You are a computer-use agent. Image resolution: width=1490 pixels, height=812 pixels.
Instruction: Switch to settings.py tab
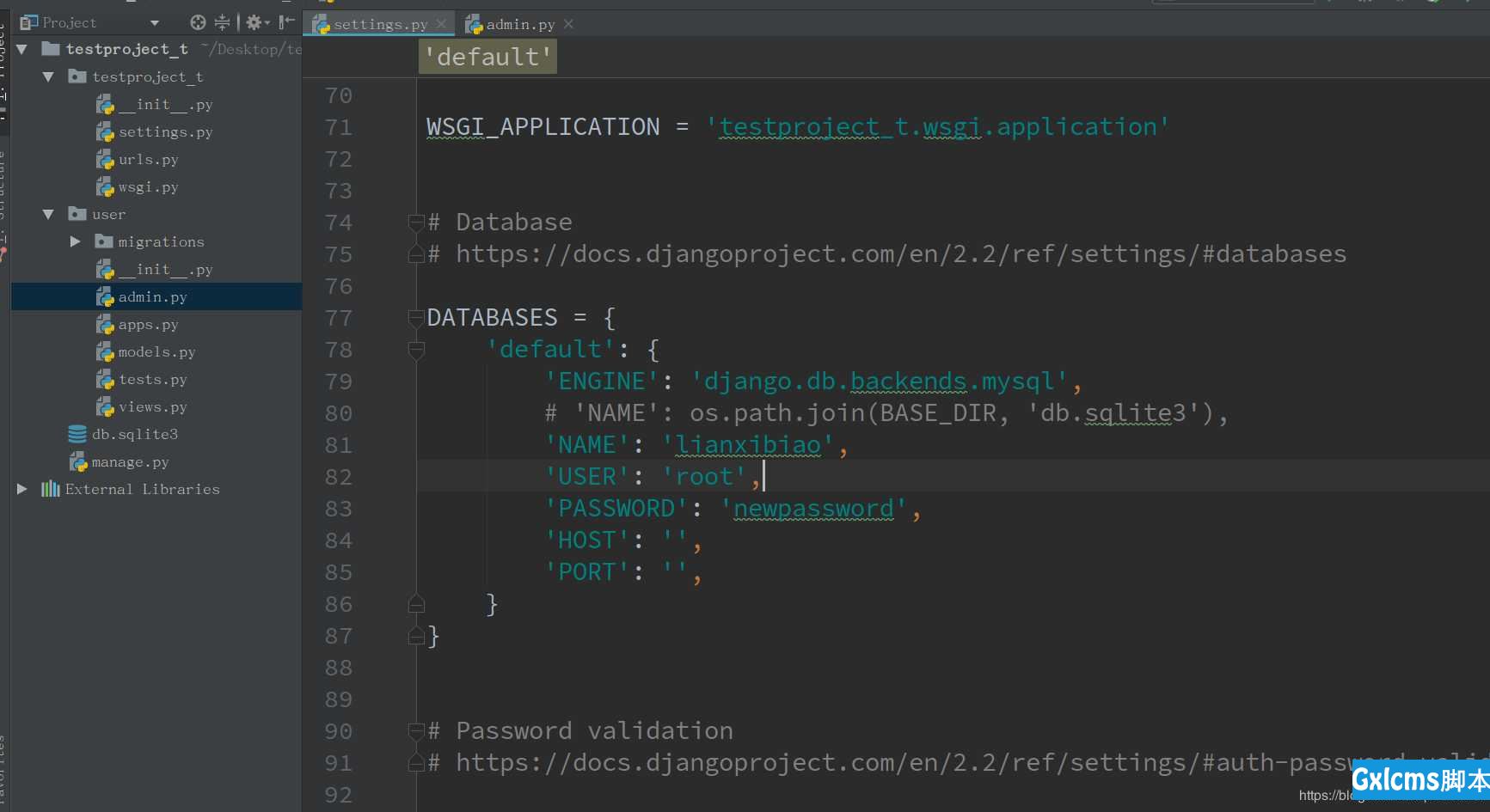coord(380,24)
